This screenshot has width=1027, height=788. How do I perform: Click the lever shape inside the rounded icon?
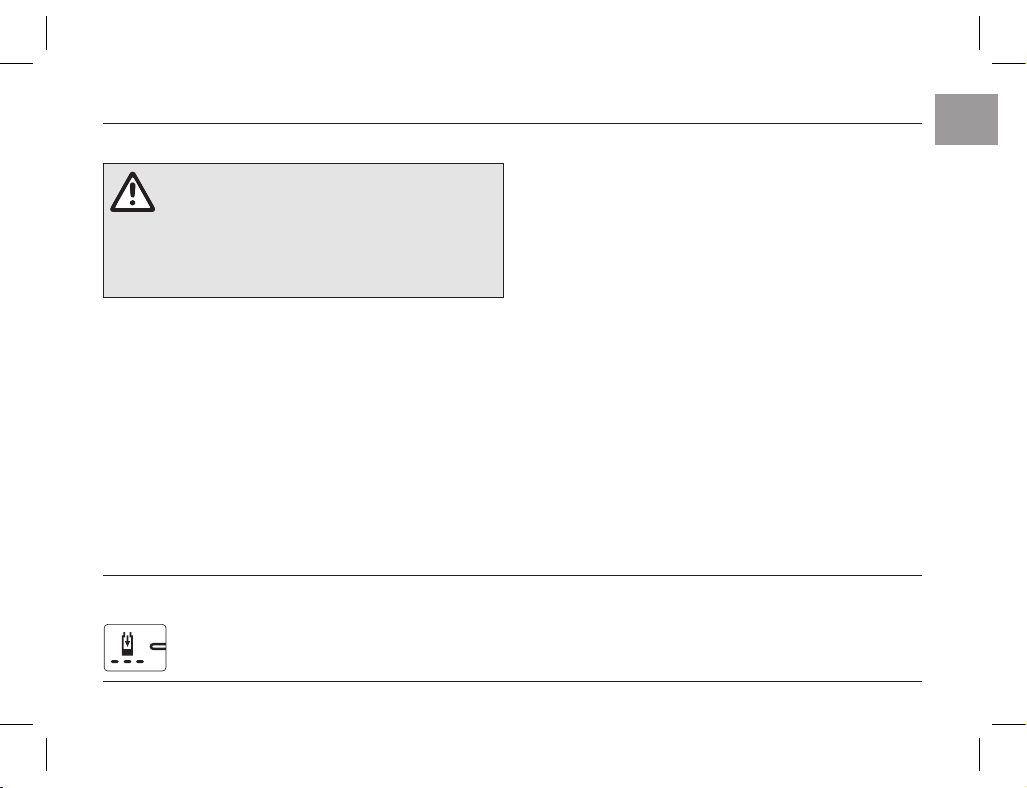click(158, 647)
